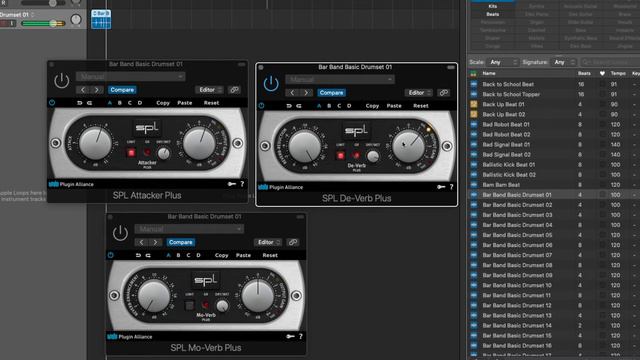The height and width of the screenshot is (360, 640).
Task: Open Manual preset dropdown in Attacker Plus
Action: point(131,76)
